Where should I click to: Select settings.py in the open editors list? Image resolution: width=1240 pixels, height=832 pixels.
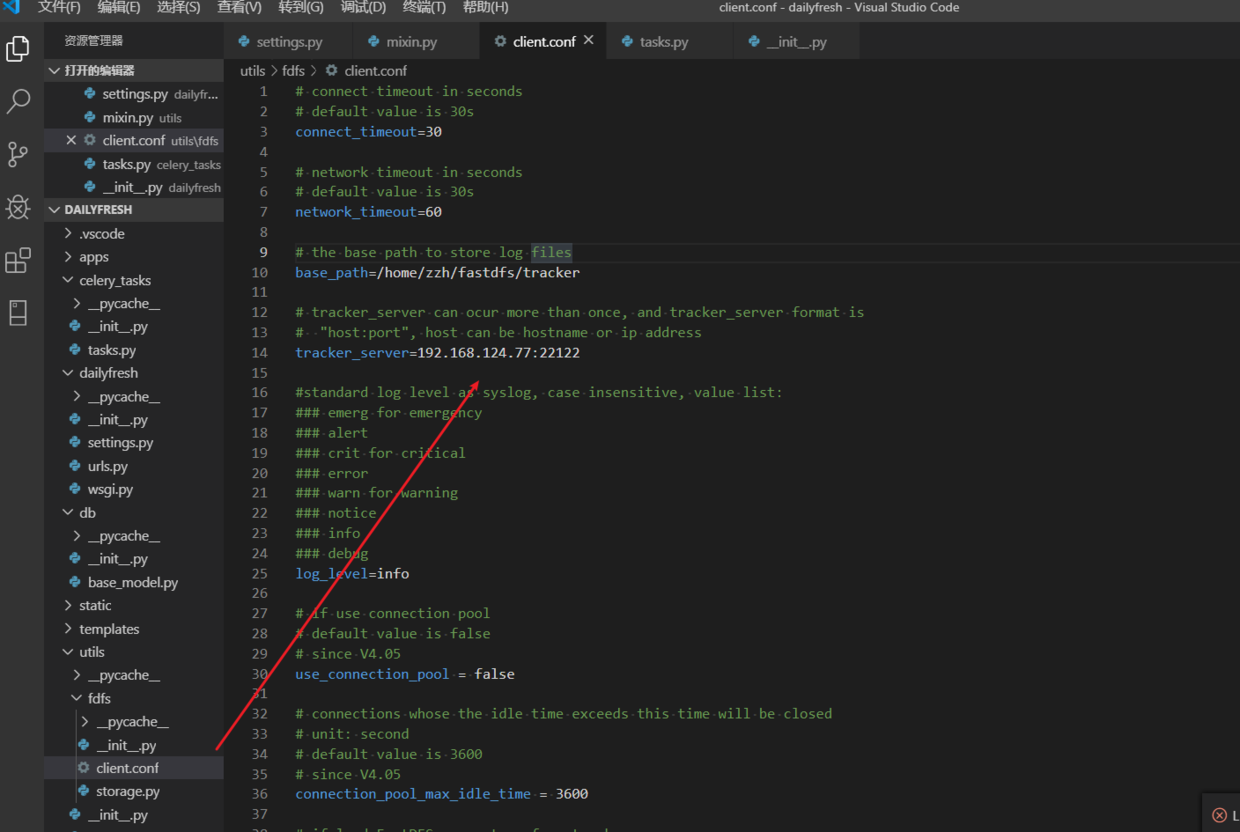coord(134,94)
